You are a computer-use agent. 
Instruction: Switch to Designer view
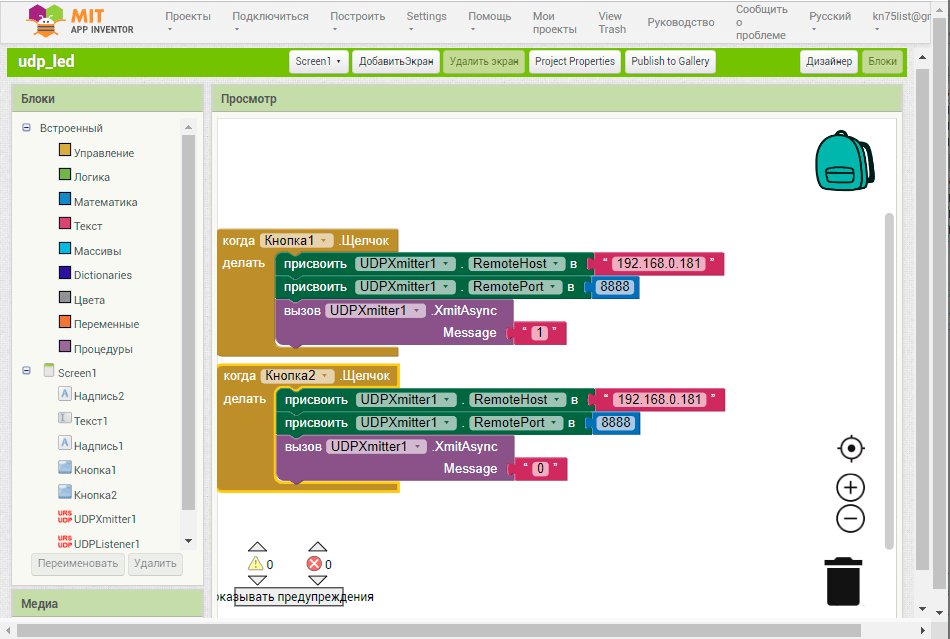click(x=828, y=62)
